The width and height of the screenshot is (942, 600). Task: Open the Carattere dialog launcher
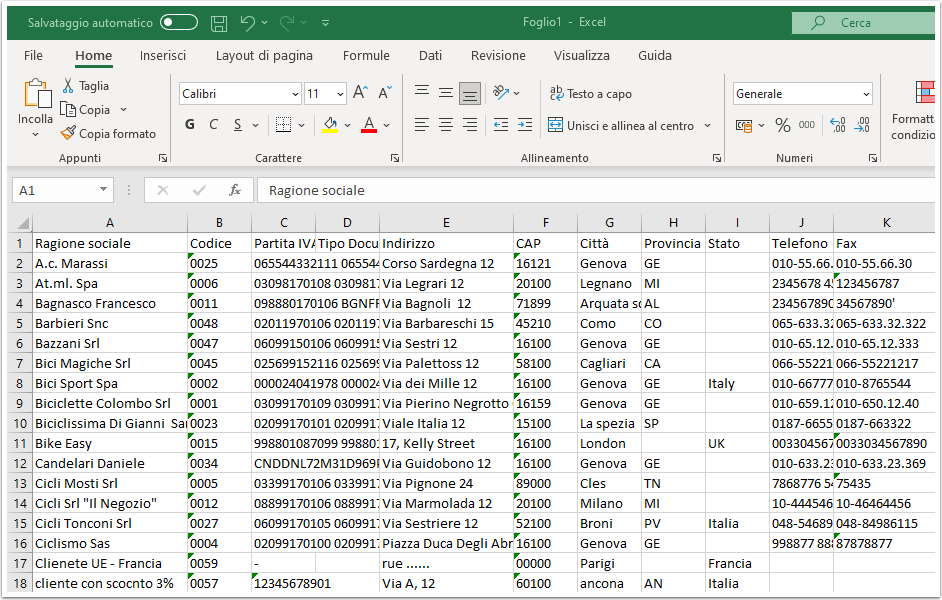coord(395,158)
